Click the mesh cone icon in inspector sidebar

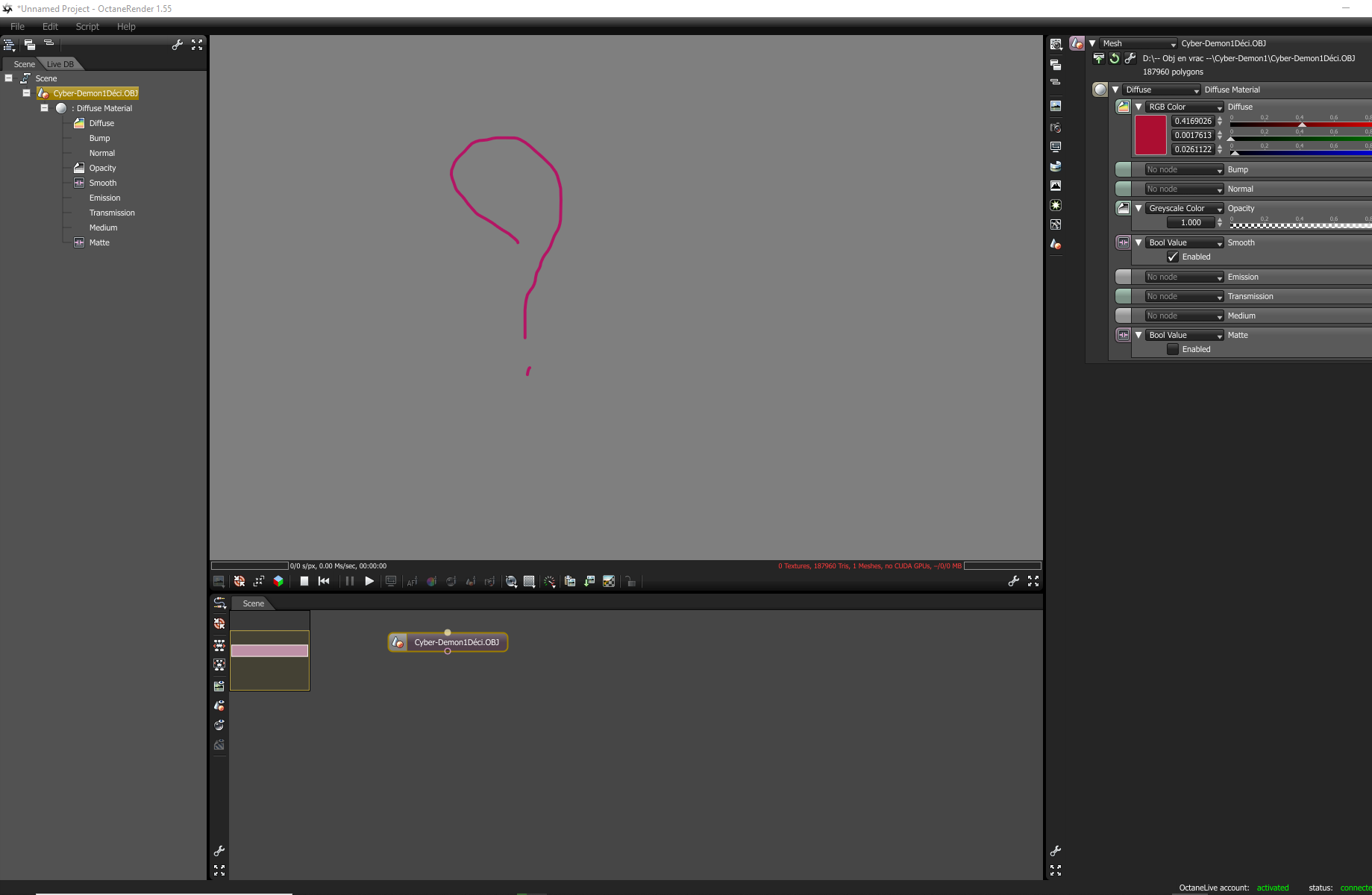coord(1056,244)
